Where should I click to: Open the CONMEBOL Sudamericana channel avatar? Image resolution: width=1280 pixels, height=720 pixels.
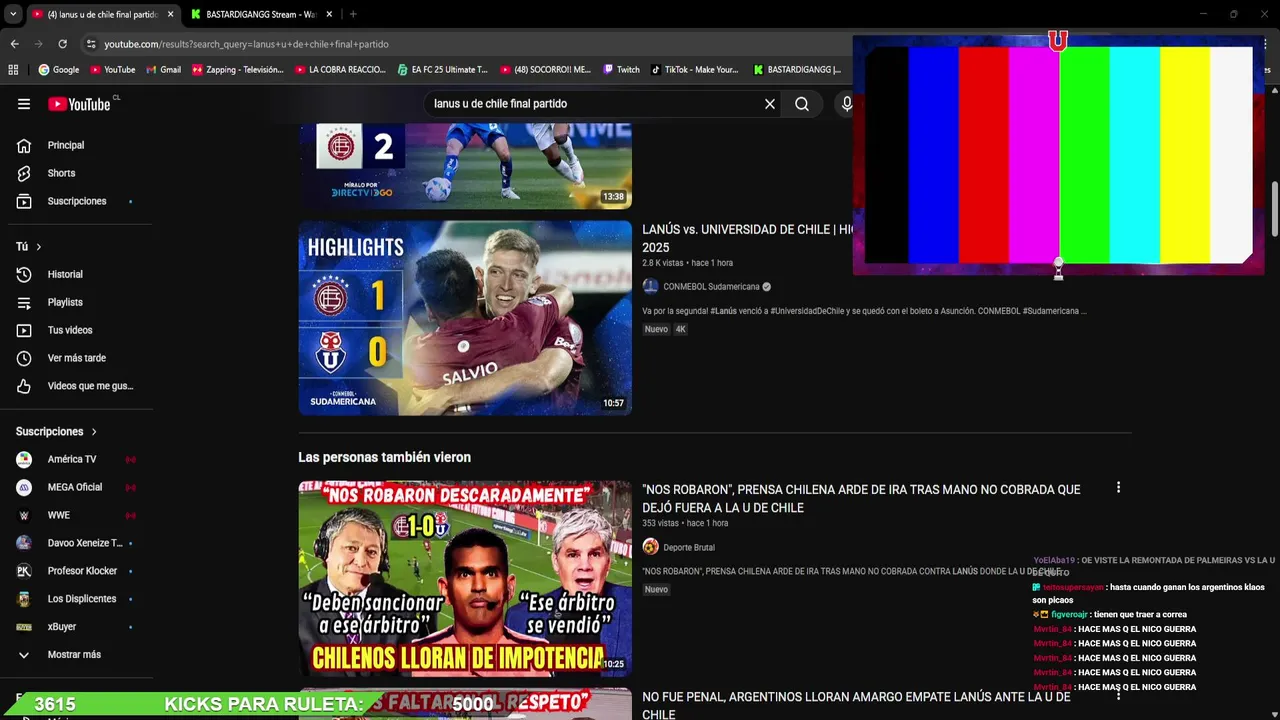point(650,286)
